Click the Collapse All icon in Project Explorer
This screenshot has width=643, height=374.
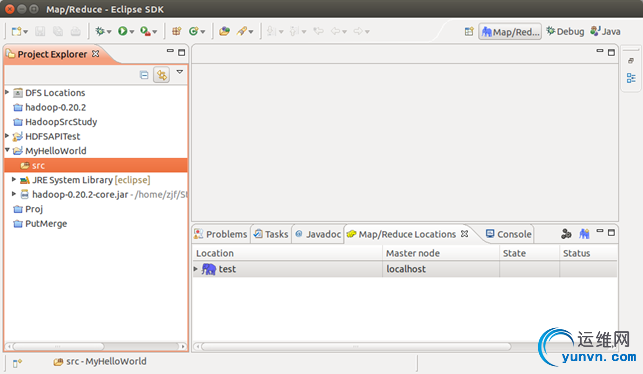click(144, 75)
